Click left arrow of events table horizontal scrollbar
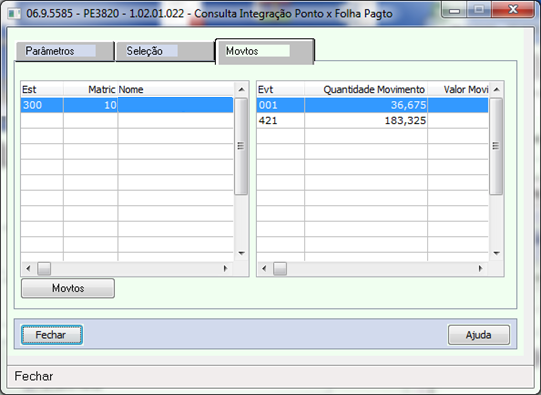The width and height of the screenshot is (541, 395). click(x=264, y=268)
